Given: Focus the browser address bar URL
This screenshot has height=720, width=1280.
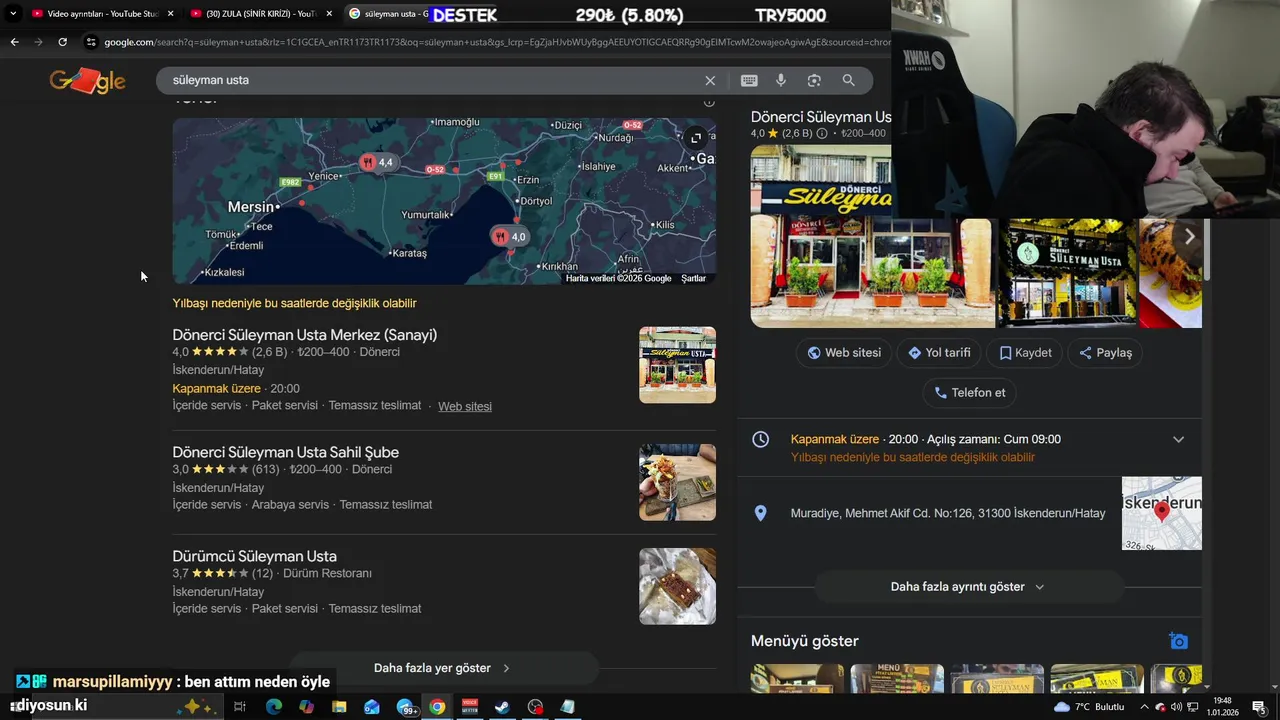Looking at the screenshot, I should pos(495,42).
